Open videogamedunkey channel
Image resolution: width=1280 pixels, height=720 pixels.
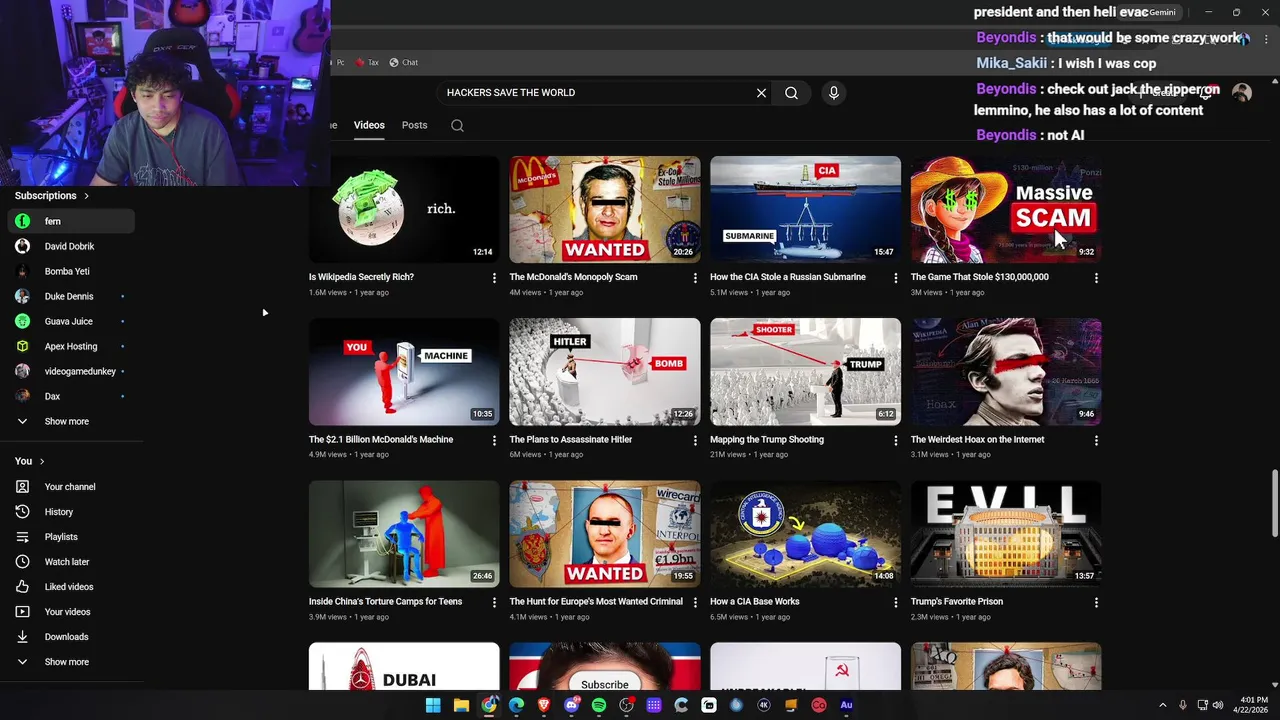coord(72,371)
